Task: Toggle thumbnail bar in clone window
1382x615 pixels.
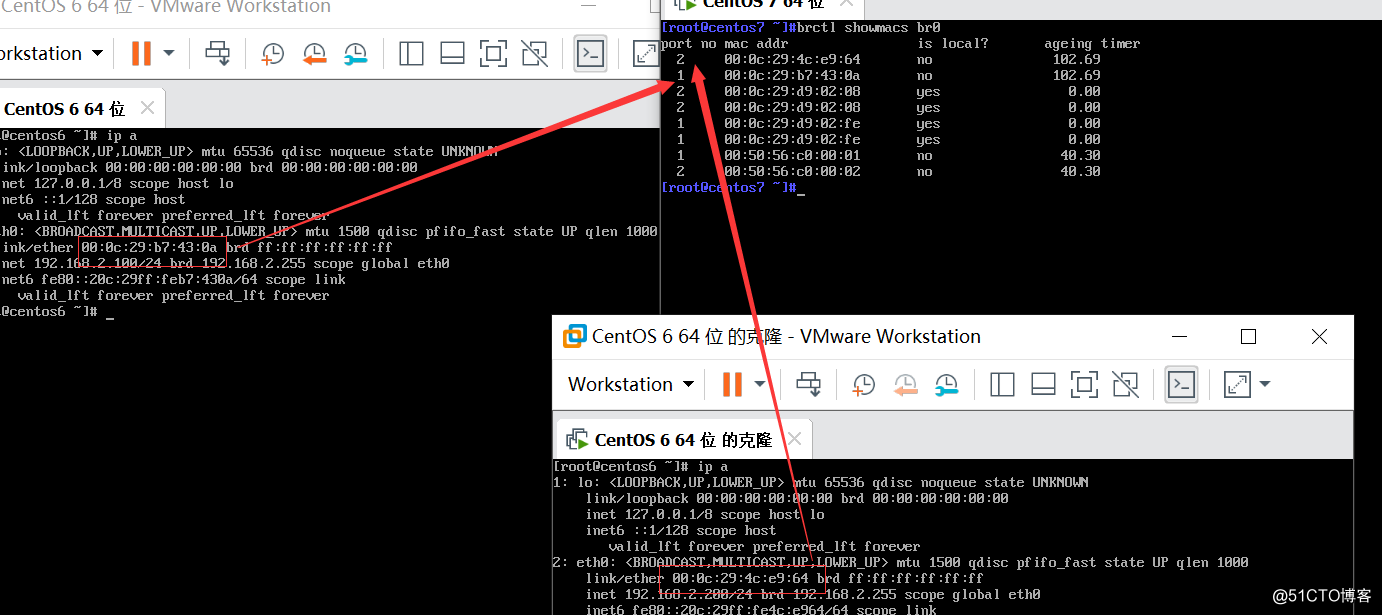Action: tap(1043, 384)
